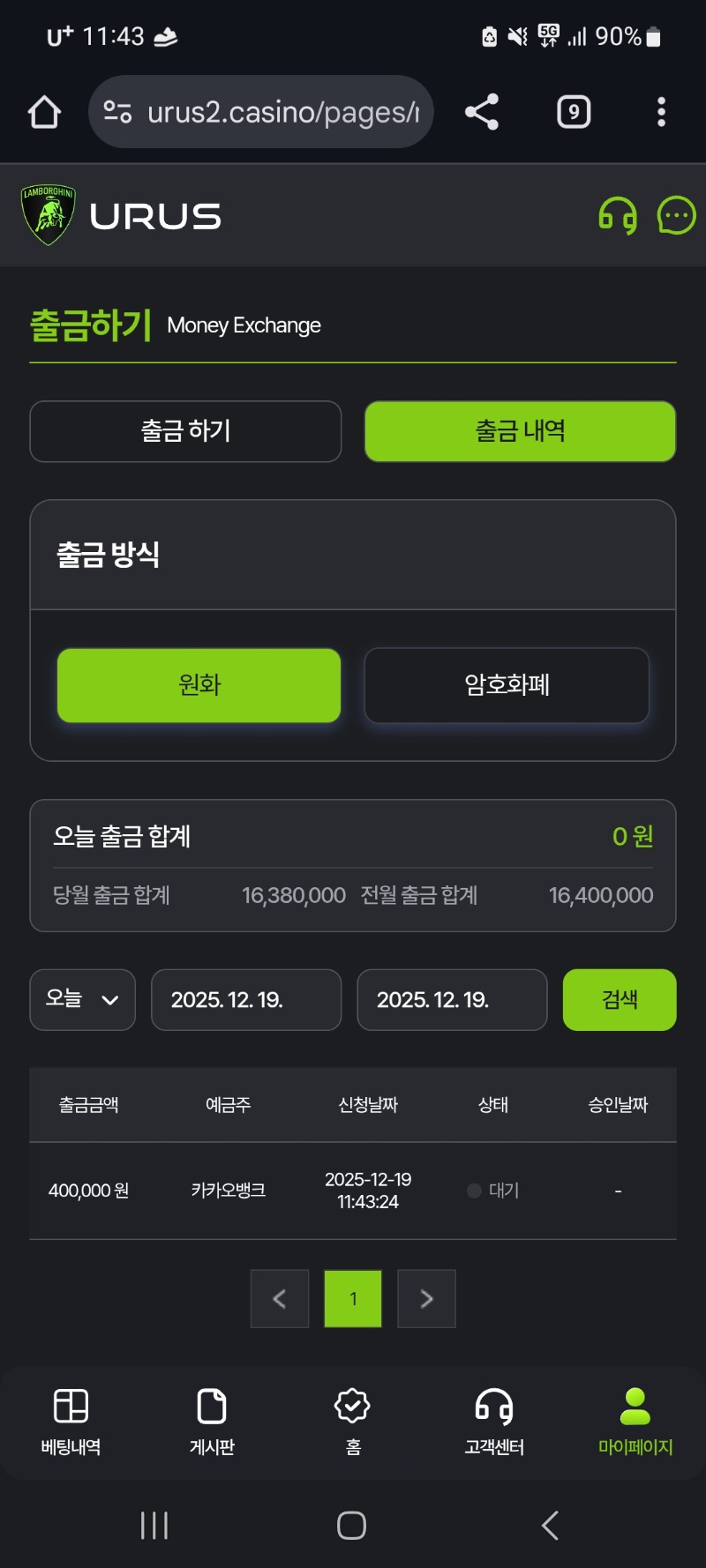This screenshot has height=1568, width=706.
Task: Select 원화 withdrawal method
Action: [199, 685]
